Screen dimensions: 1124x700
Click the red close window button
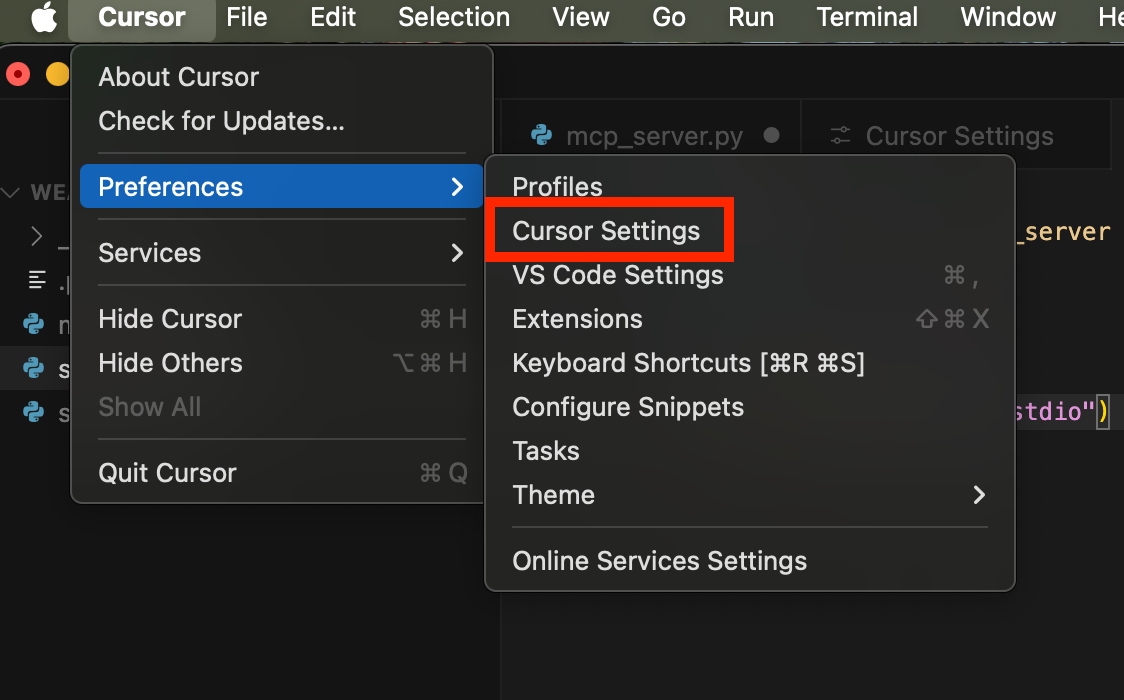click(18, 74)
